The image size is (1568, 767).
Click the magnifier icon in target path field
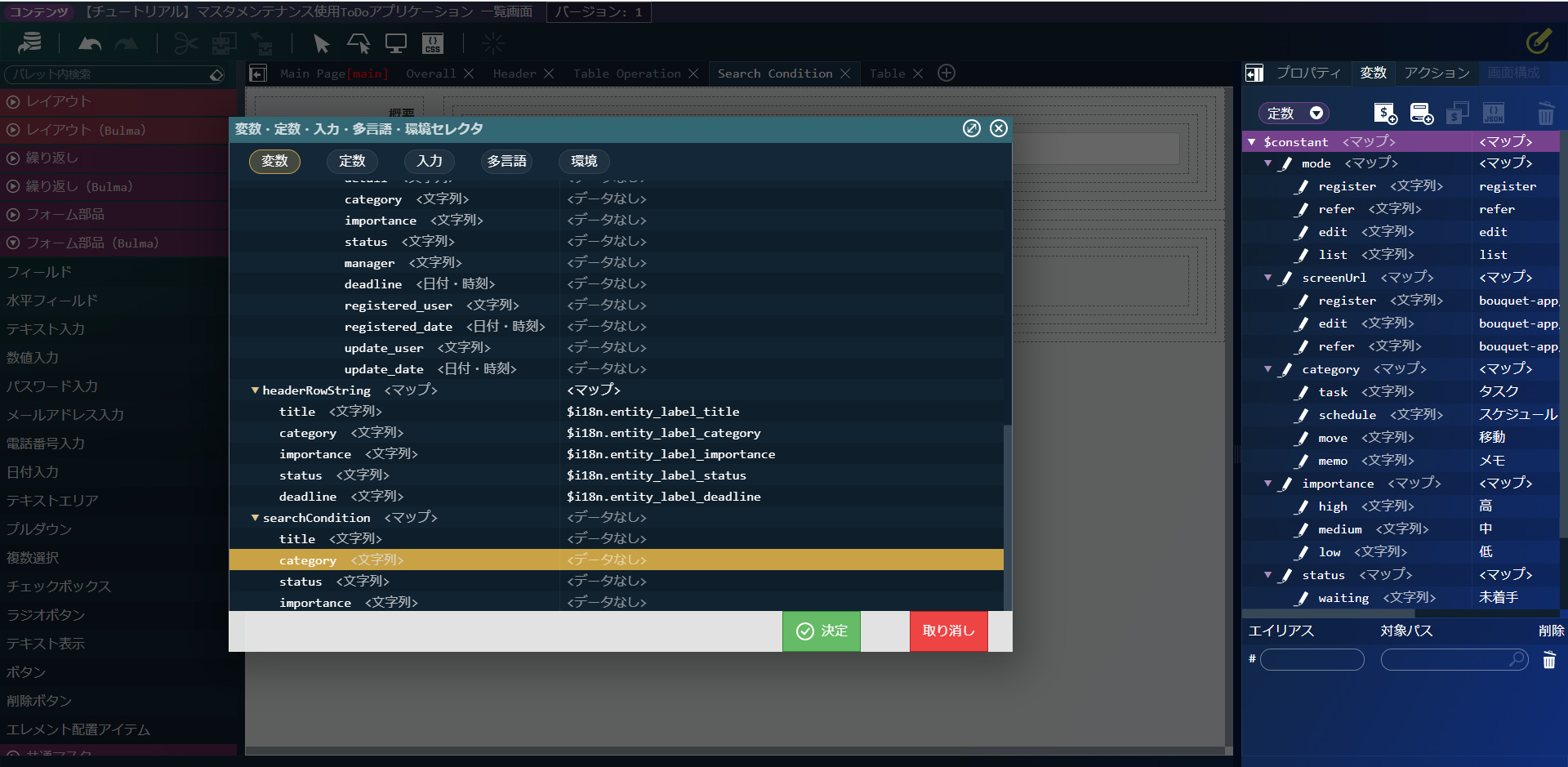pyautogui.click(x=1517, y=658)
